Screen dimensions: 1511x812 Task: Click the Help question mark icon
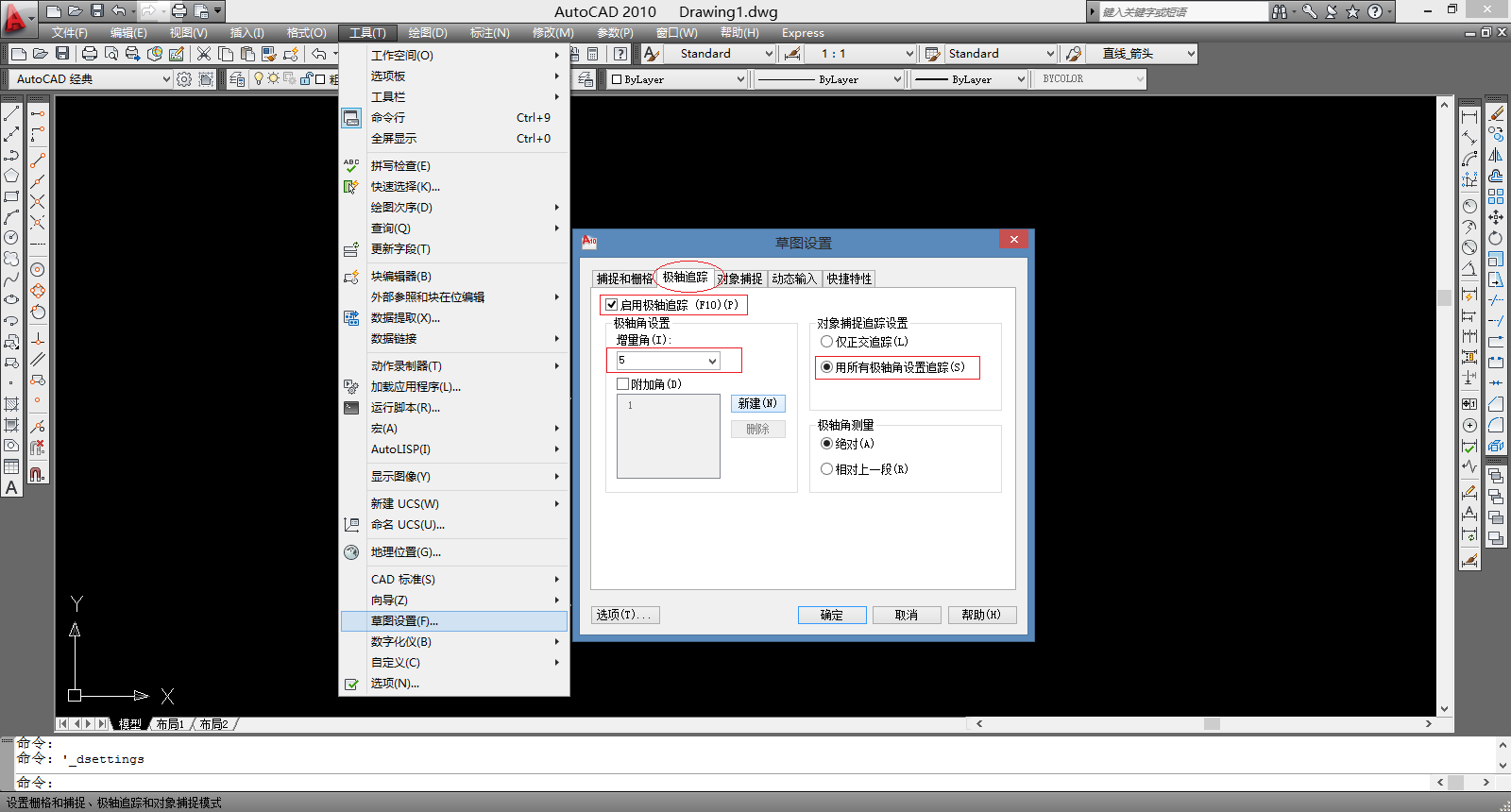tap(620, 54)
